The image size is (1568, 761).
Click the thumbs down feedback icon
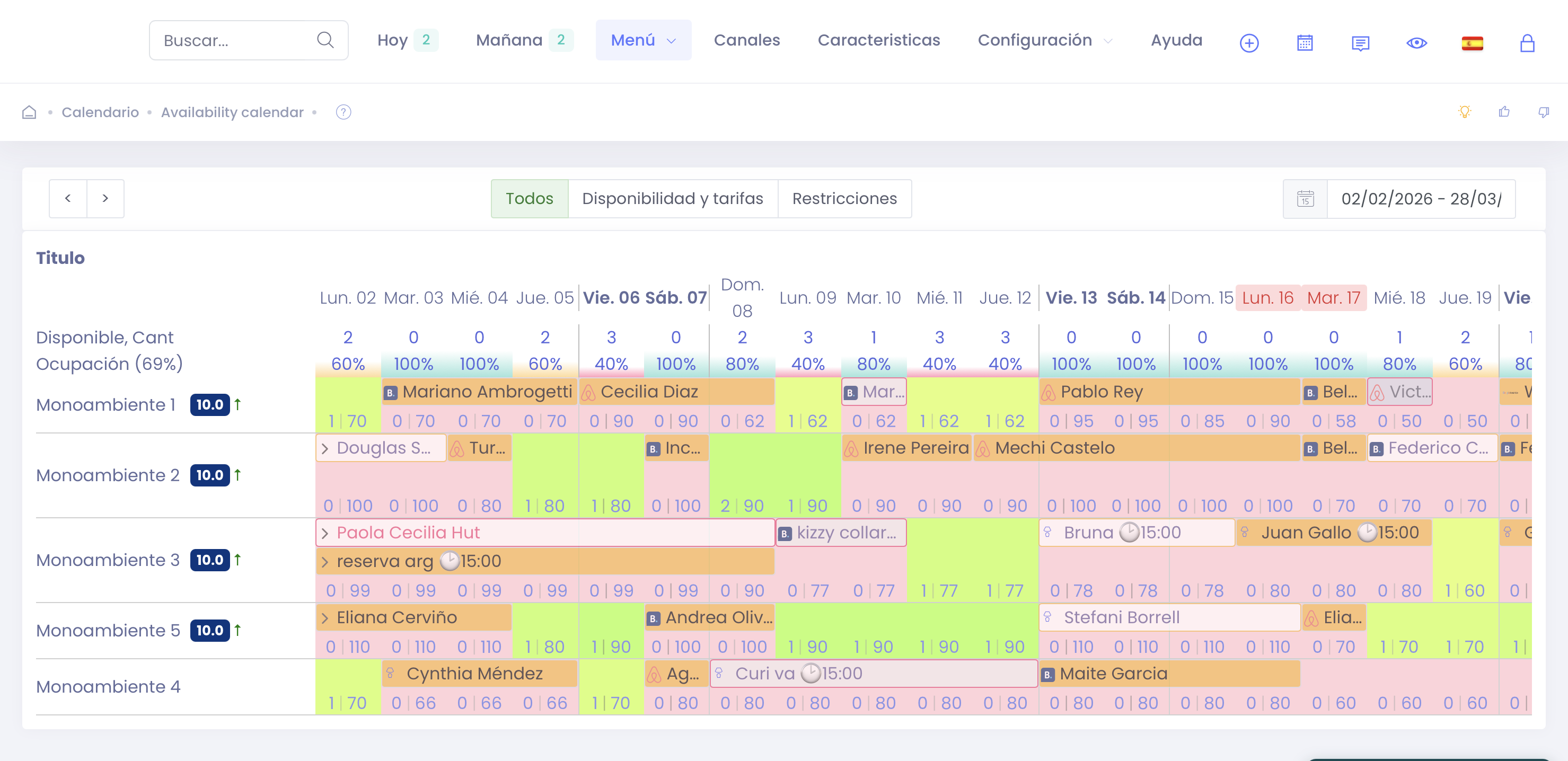click(1544, 112)
